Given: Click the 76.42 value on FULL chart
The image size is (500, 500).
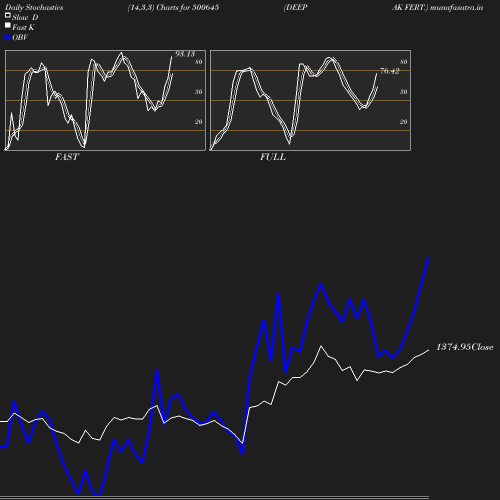Looking at the screenshot, I should point(389,71).
